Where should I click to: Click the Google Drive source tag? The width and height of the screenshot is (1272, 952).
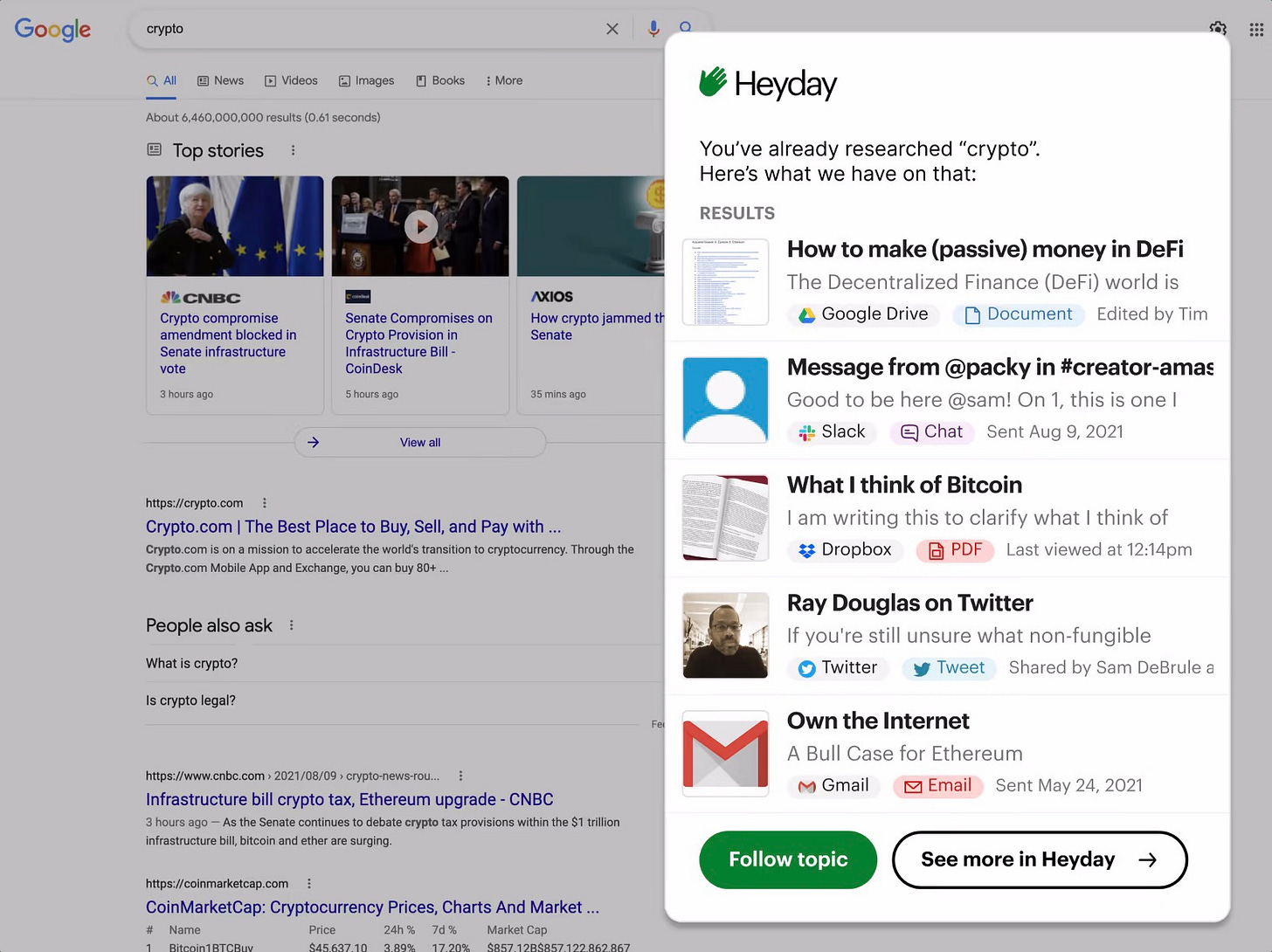pyautogui.click(x=863, y=314)
